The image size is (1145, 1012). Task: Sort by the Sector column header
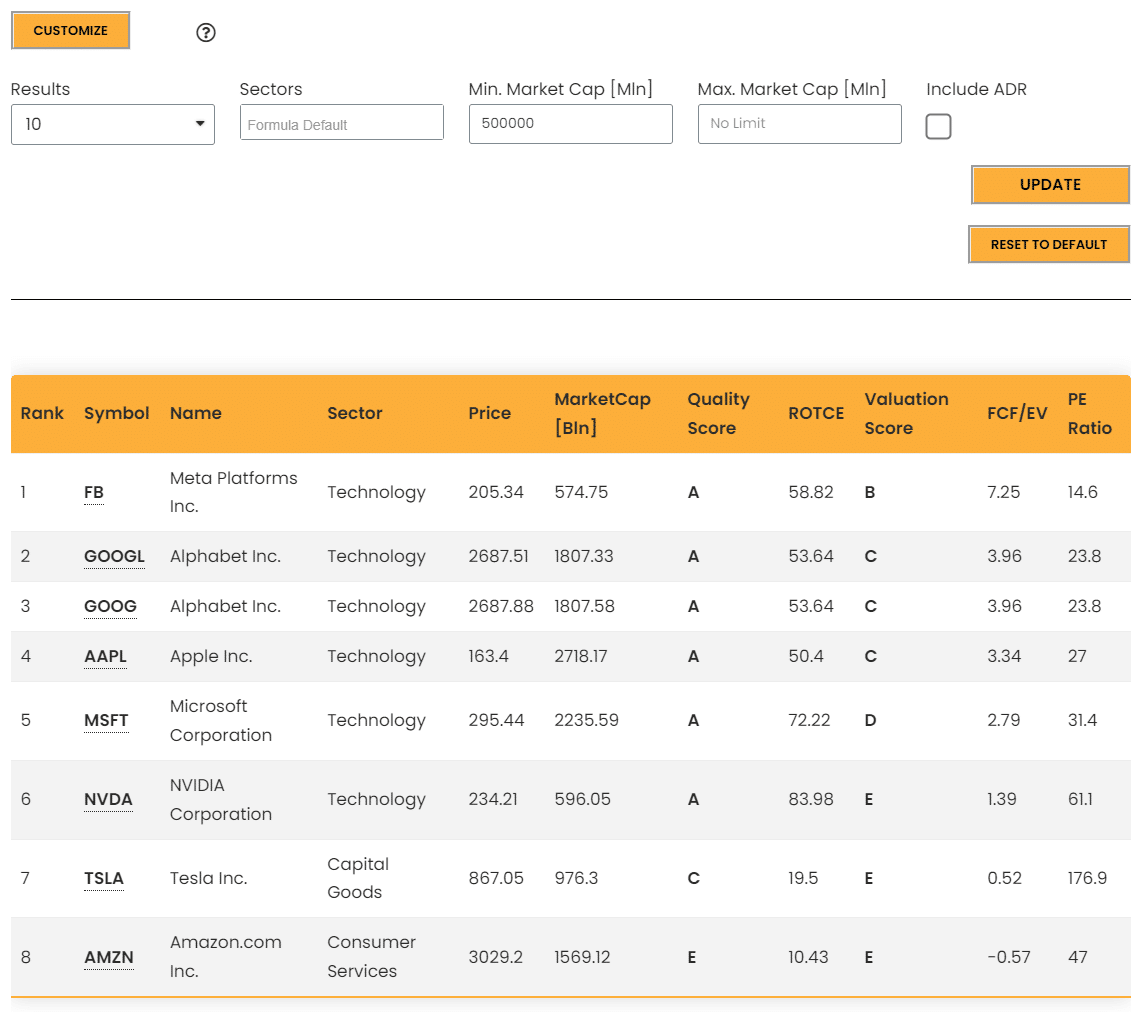click(355, 413)
